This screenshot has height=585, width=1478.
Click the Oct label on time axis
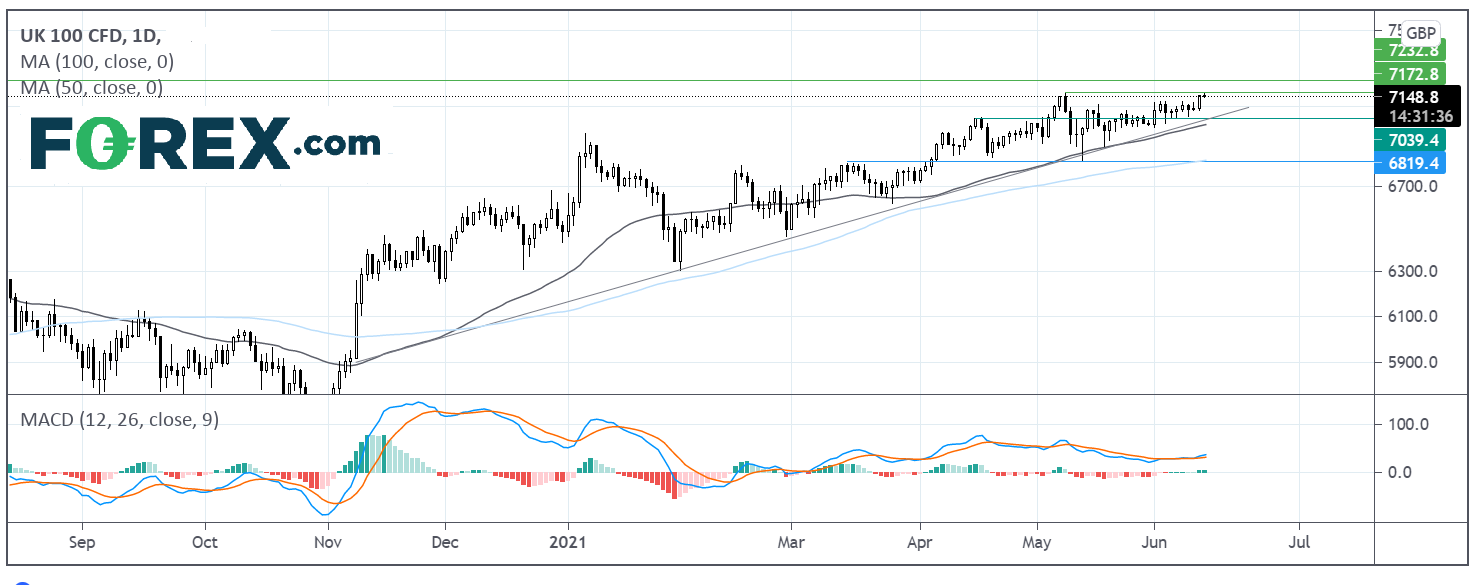(x=204, y=544)
